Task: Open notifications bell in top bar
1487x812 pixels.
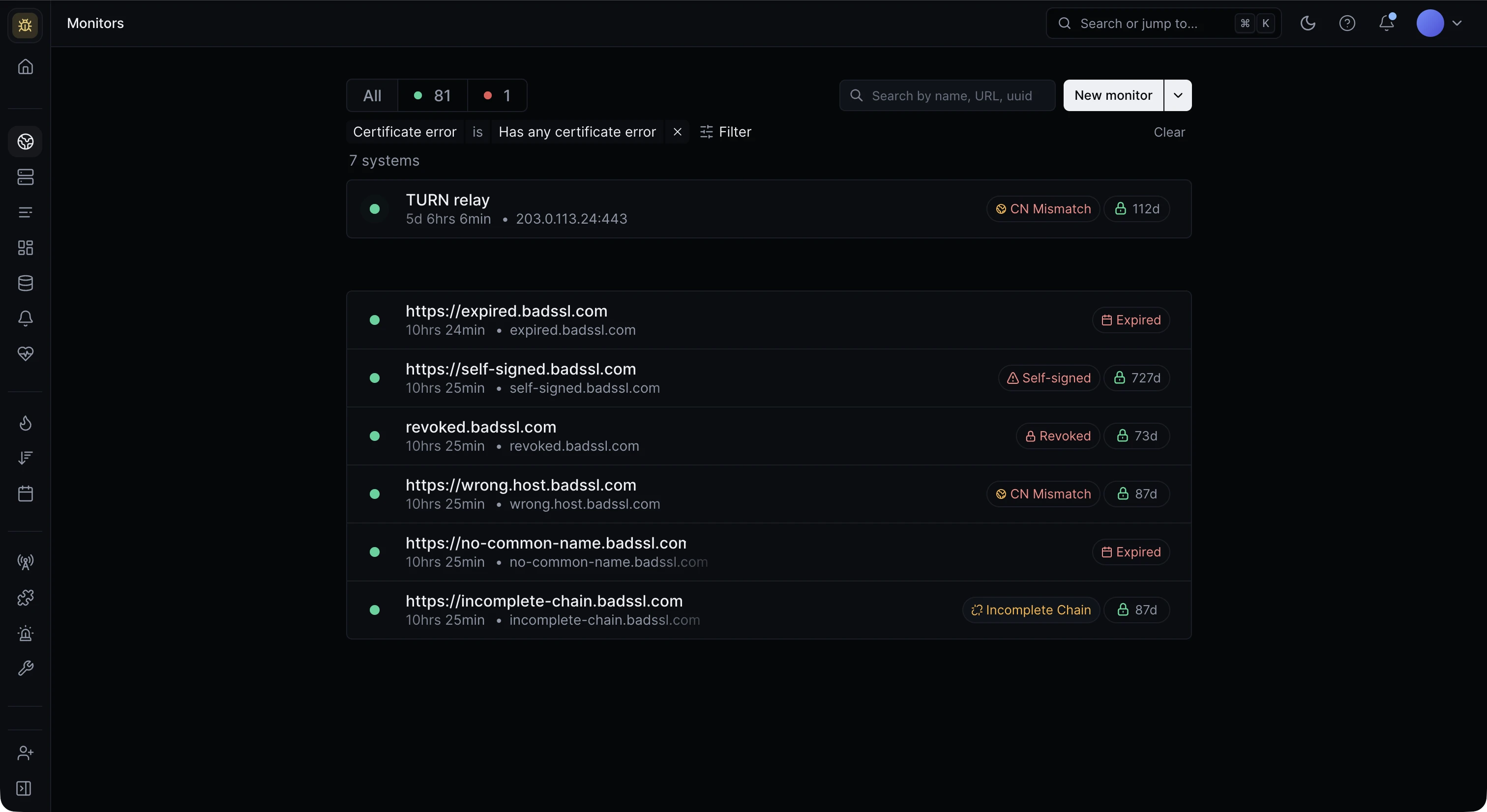Action: pos(1387,23)
